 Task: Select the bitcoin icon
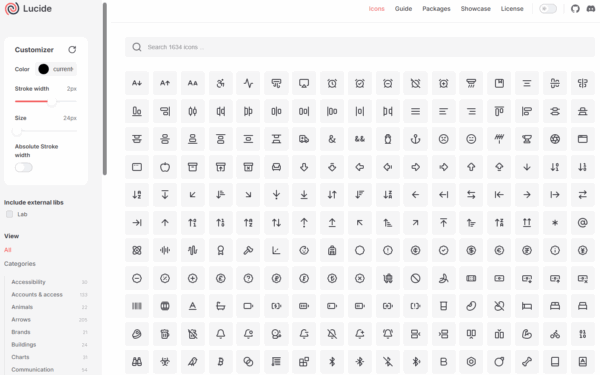tap(220, 362)
